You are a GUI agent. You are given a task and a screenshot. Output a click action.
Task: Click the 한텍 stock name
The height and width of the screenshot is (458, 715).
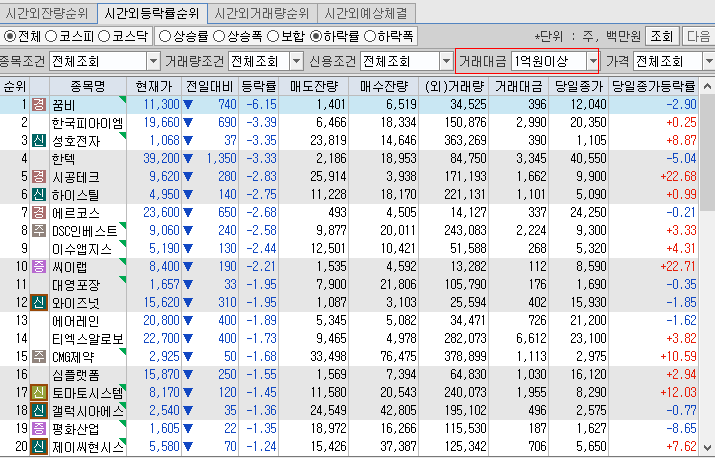click(64, 159)
